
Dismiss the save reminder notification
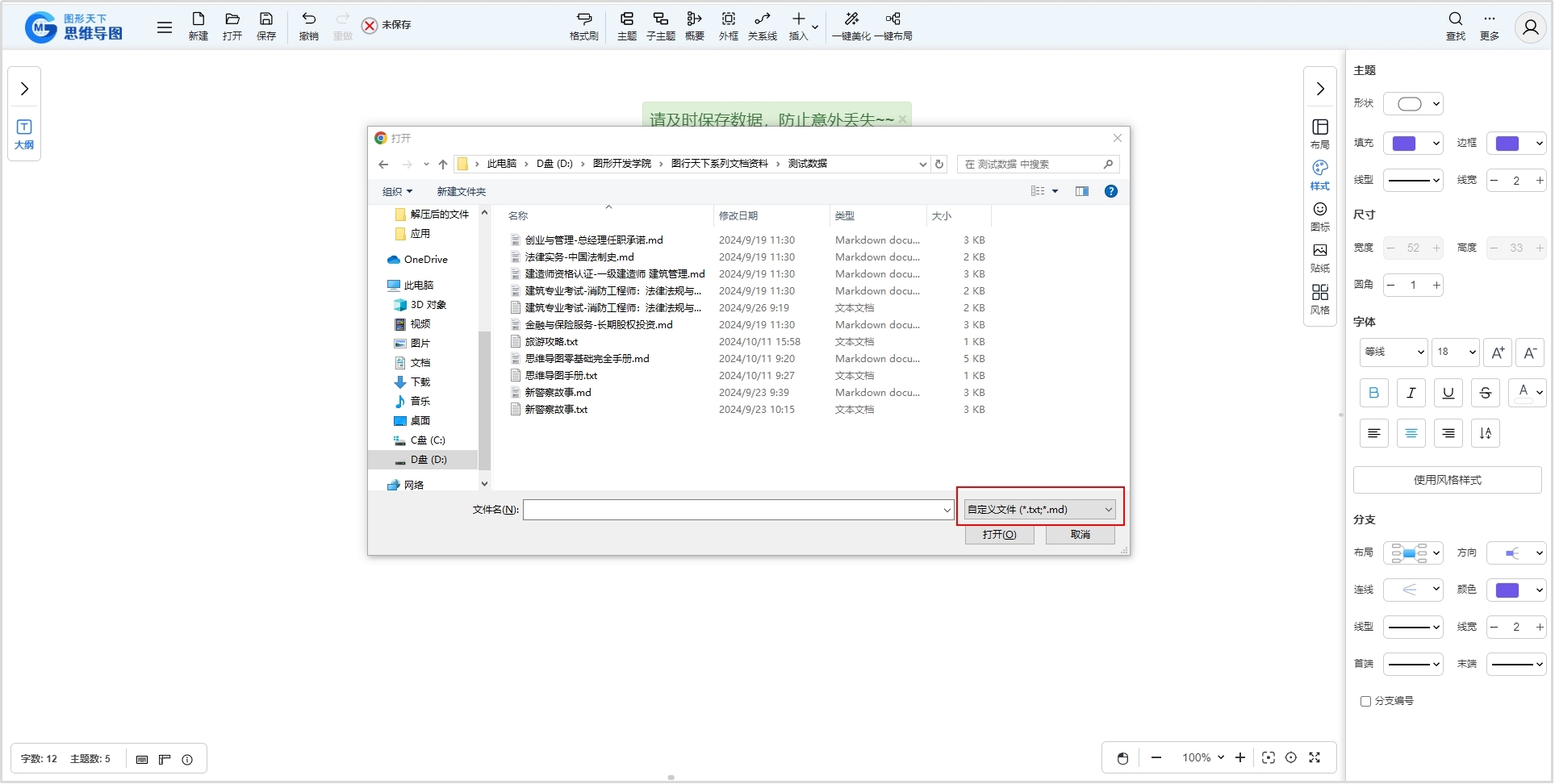click(903, 119)
